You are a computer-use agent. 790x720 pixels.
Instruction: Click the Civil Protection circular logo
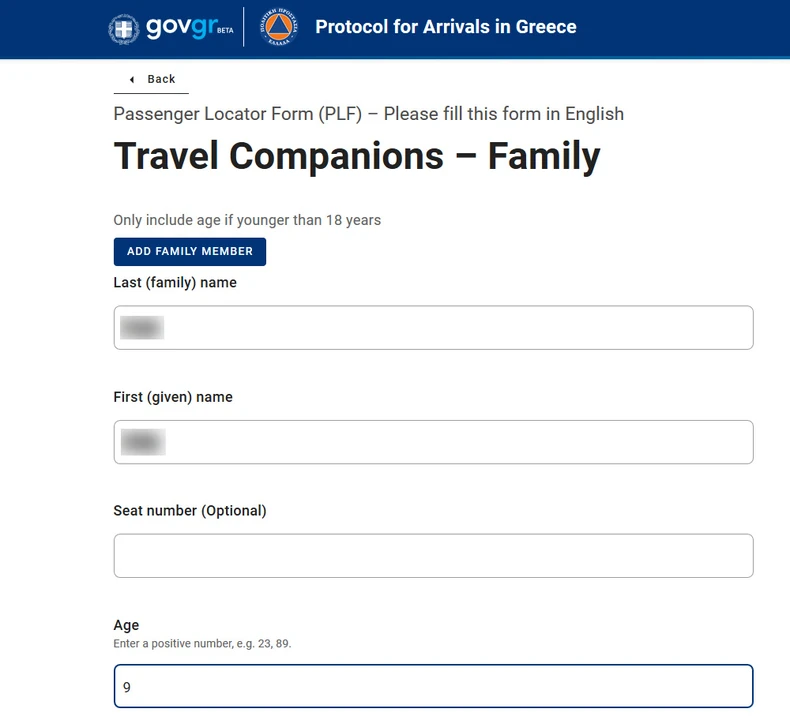pyautogui.click(x=279, y=28)
